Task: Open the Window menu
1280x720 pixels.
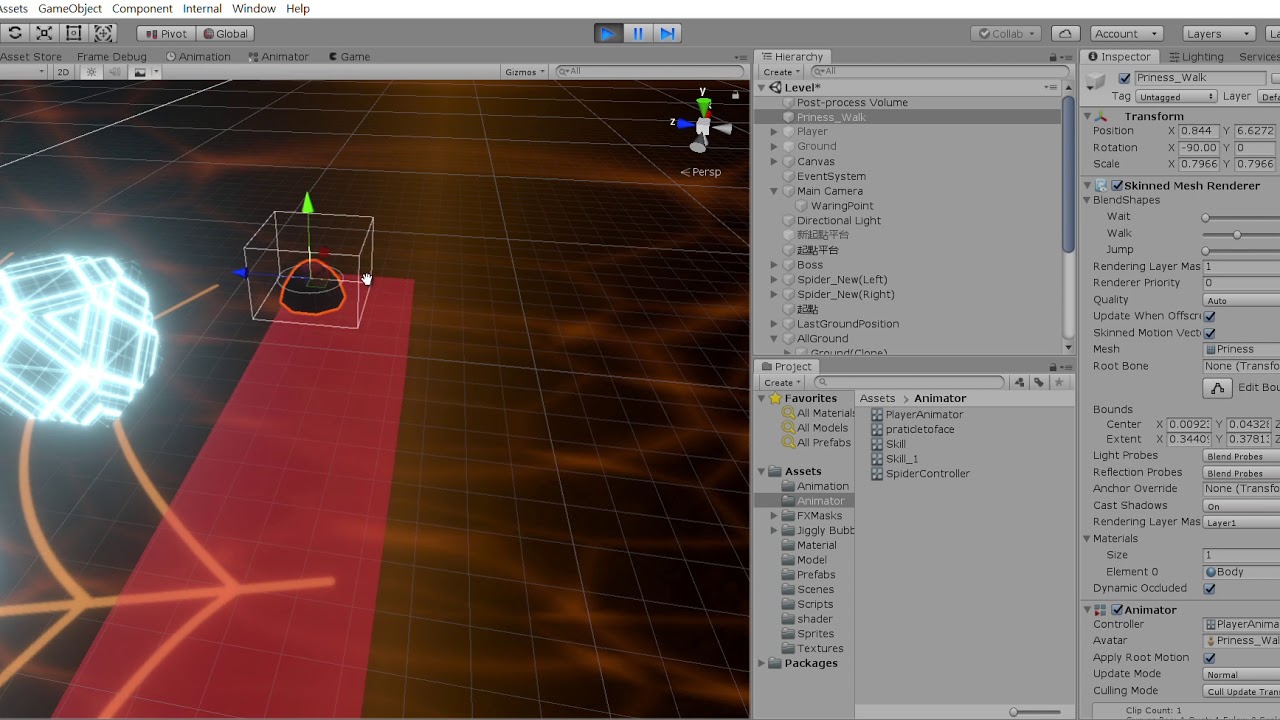Action: point(254,9)
